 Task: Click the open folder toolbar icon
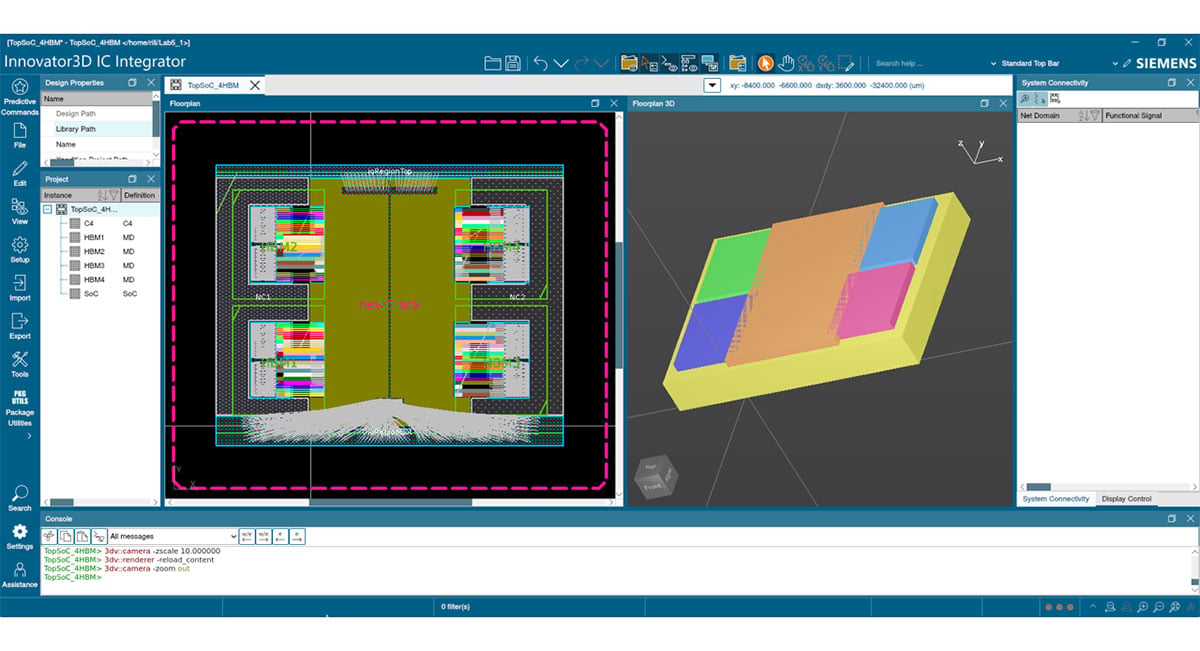point(492,63)
